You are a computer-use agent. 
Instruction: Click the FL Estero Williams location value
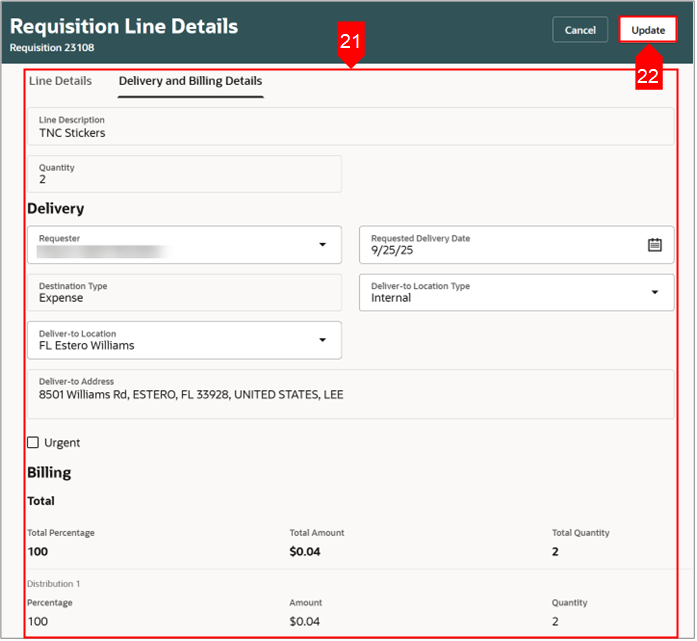click(x=87, y=346)
